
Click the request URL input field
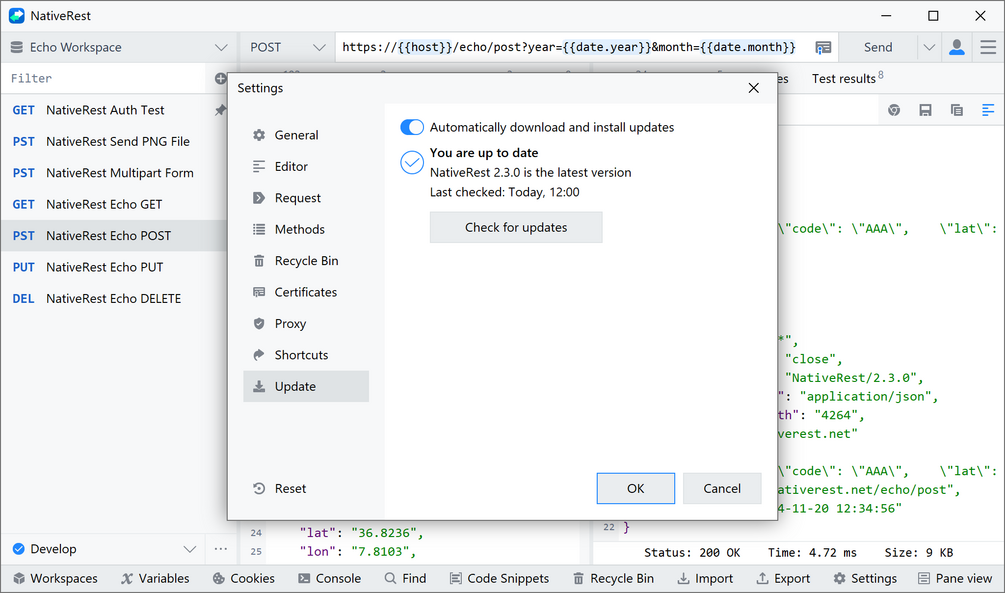pos(570,47)
